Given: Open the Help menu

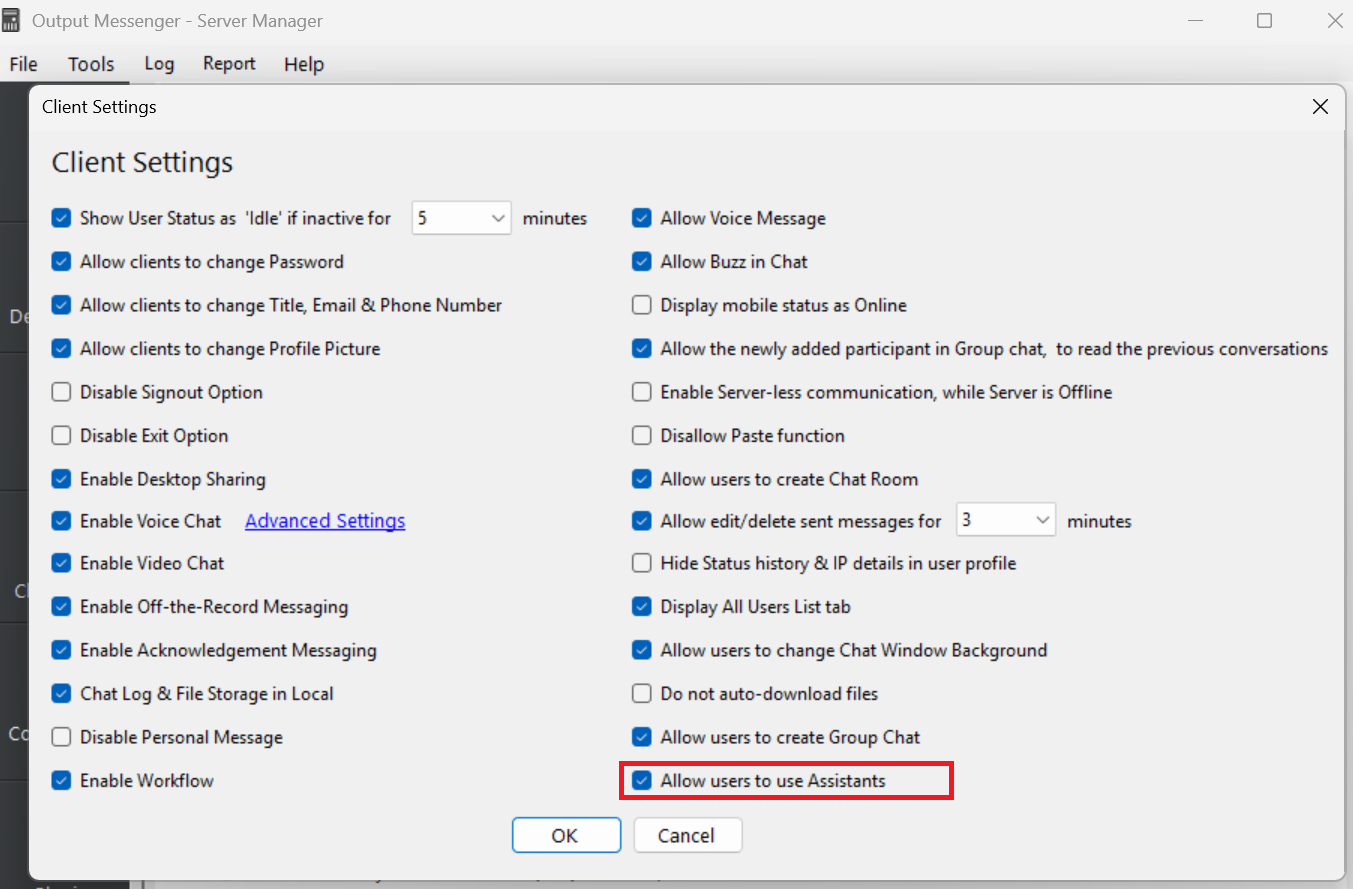Looking at the screenshot, I should click(304, 64).
